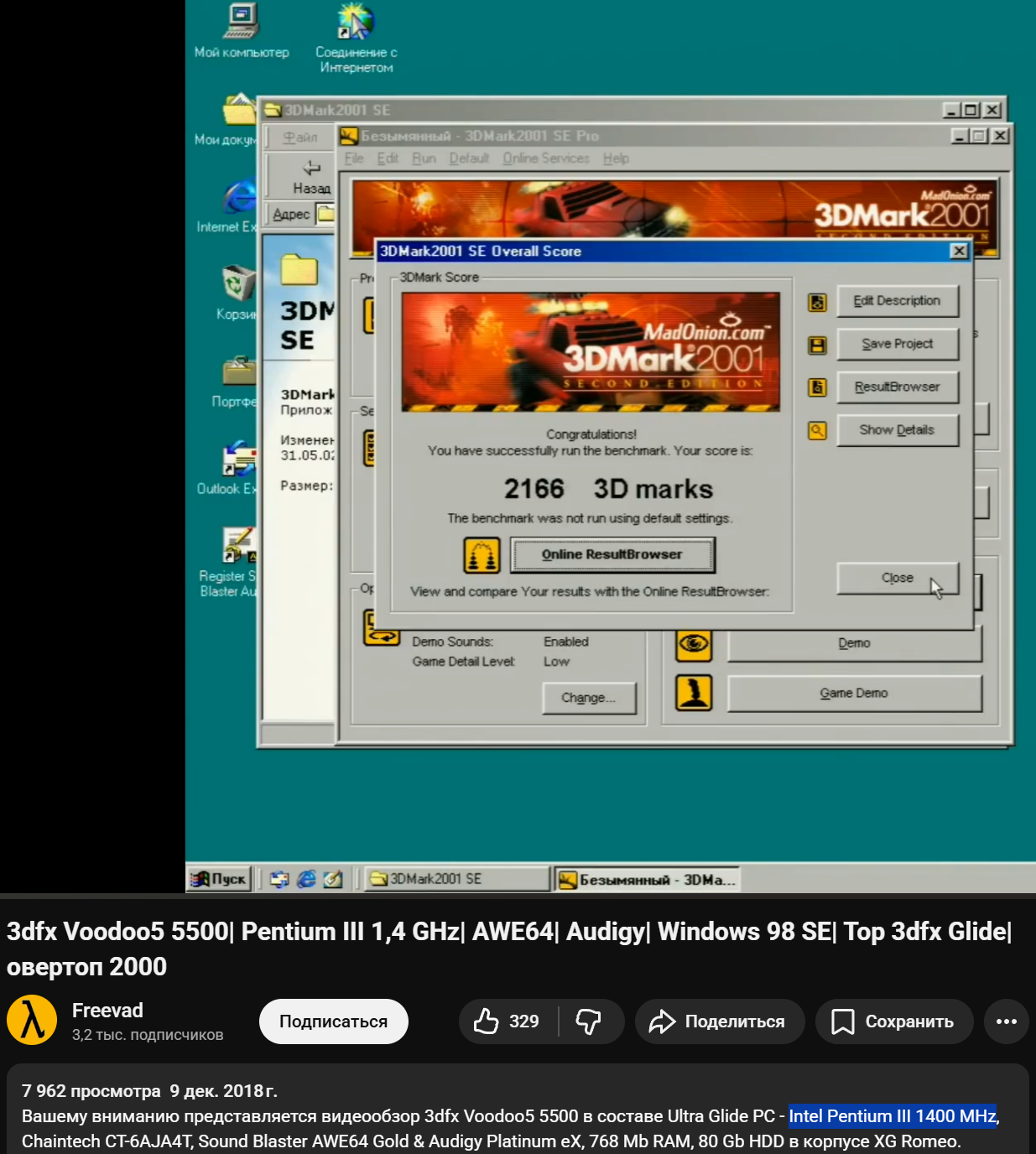Open the ResultBrowser button in score dialog
The width and height of the screenshot is (1036, 1154).
point(898,387)
